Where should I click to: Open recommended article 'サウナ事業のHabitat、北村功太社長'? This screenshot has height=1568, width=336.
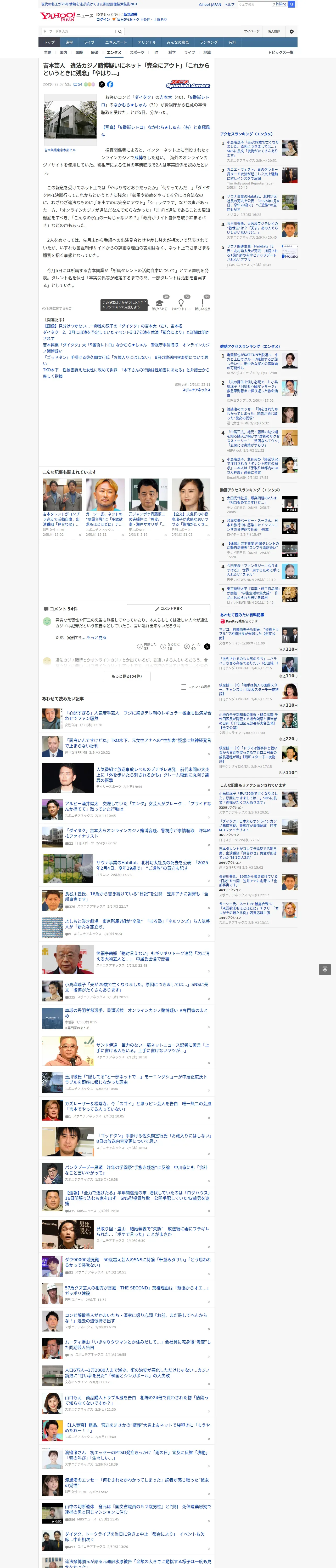153,865
